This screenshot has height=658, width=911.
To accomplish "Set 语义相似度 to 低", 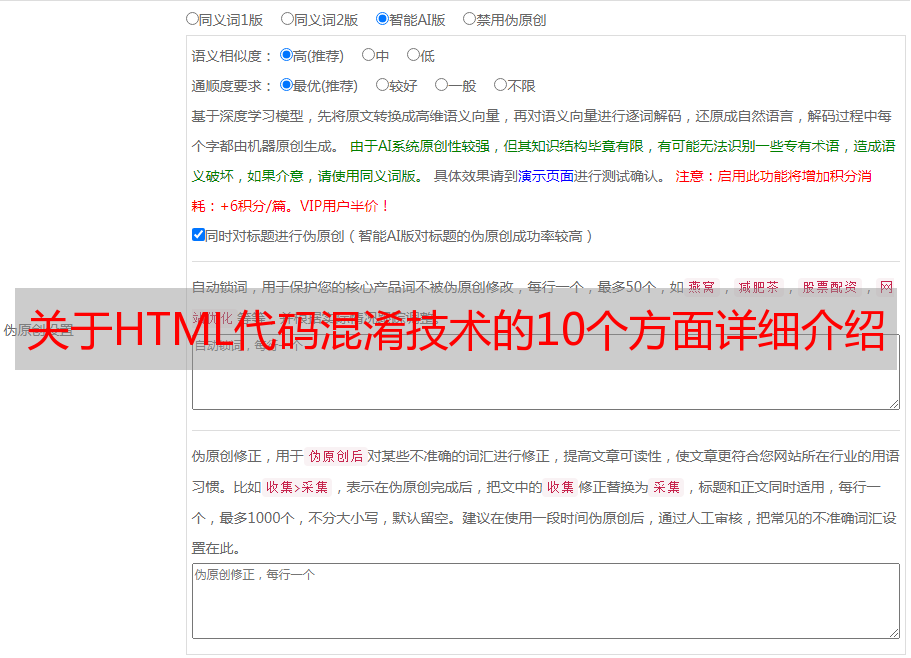I will coord(413,55).
